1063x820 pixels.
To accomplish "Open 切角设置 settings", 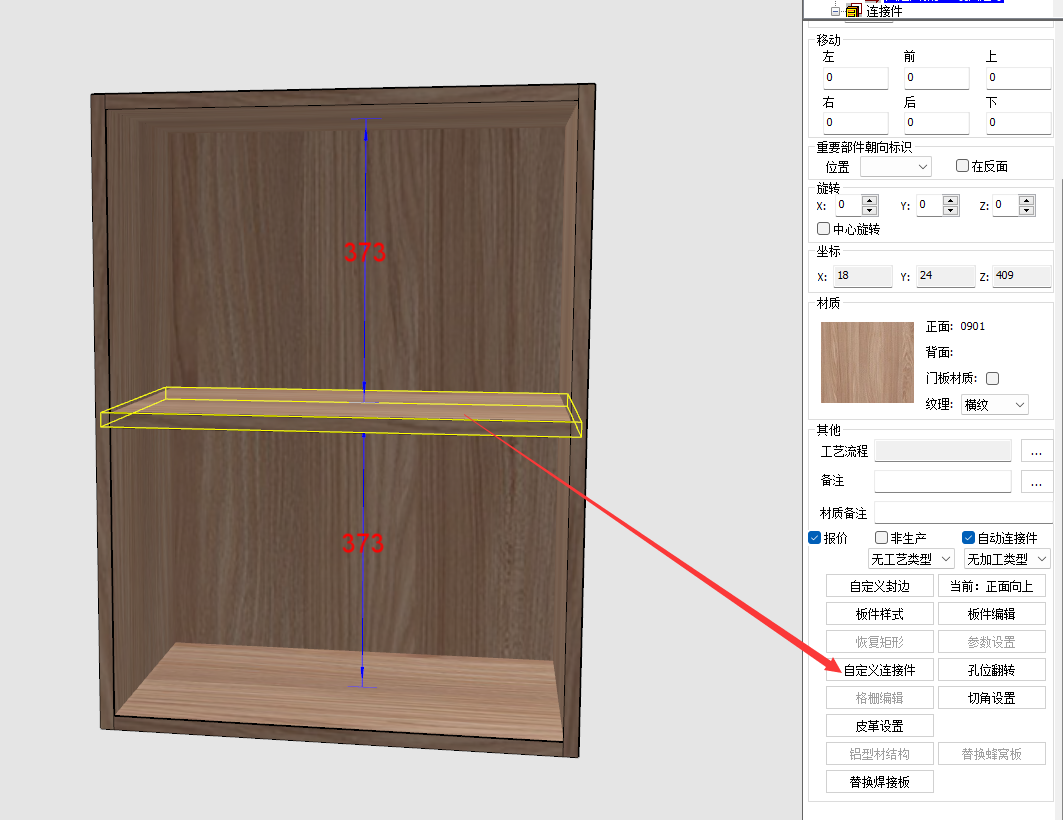I will [992, 698].
